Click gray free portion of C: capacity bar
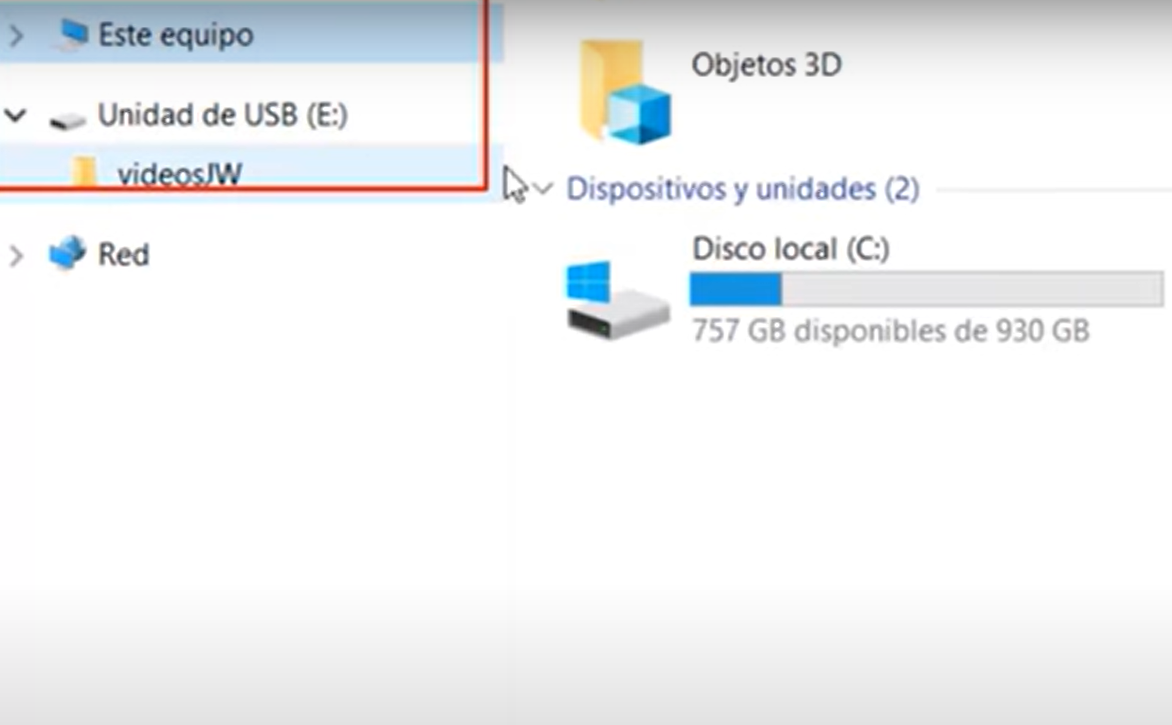 [972, 289]
